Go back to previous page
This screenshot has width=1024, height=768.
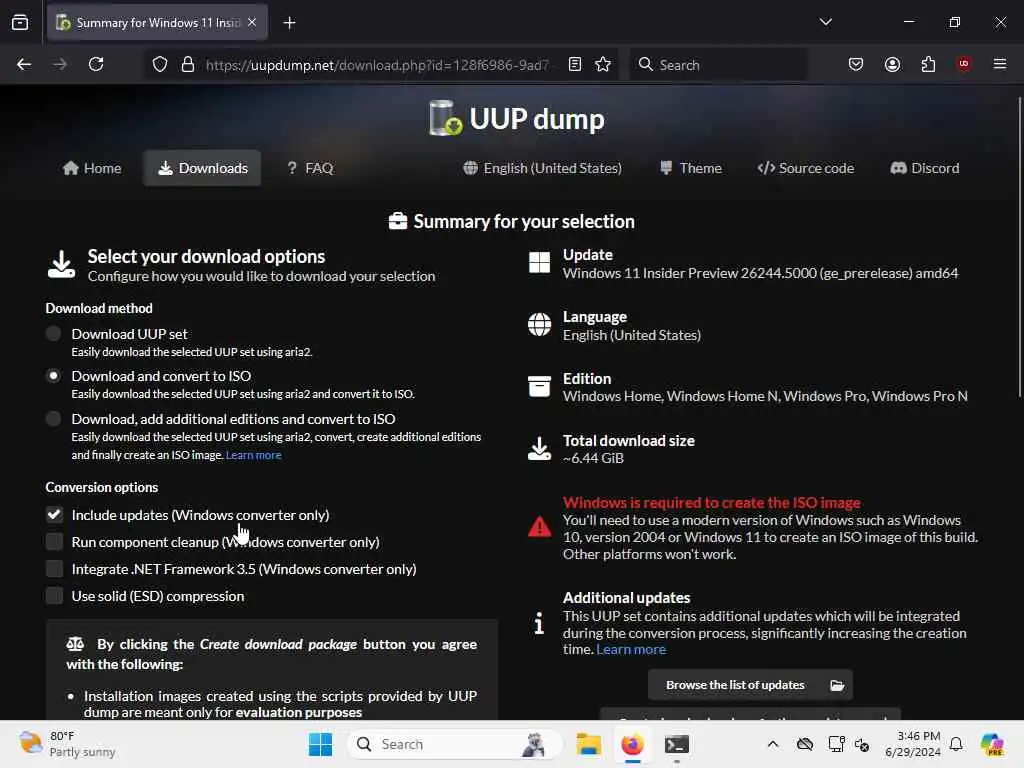[x=24, y=64]
